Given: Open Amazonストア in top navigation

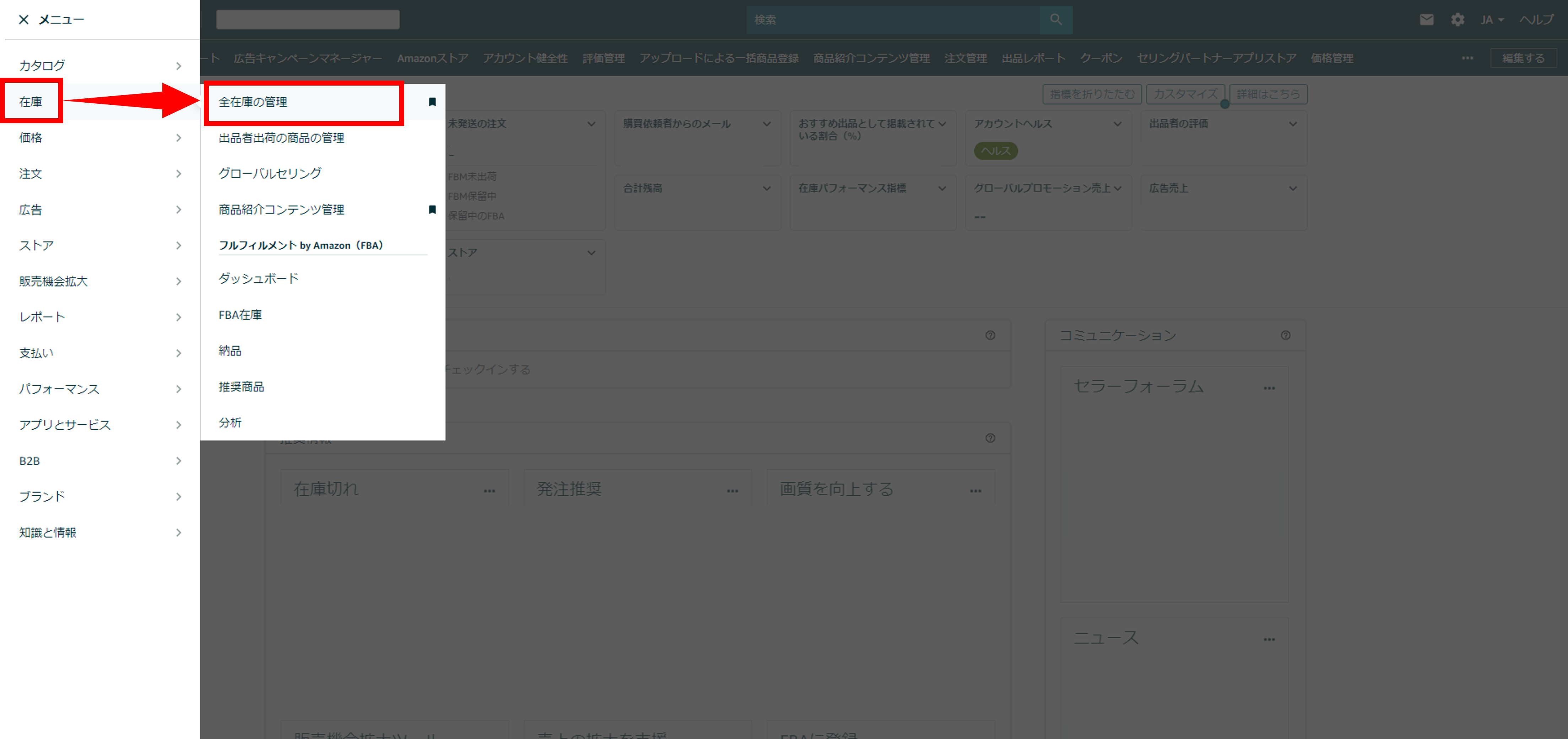Looking at the screenshot, I should pos(433,58).
